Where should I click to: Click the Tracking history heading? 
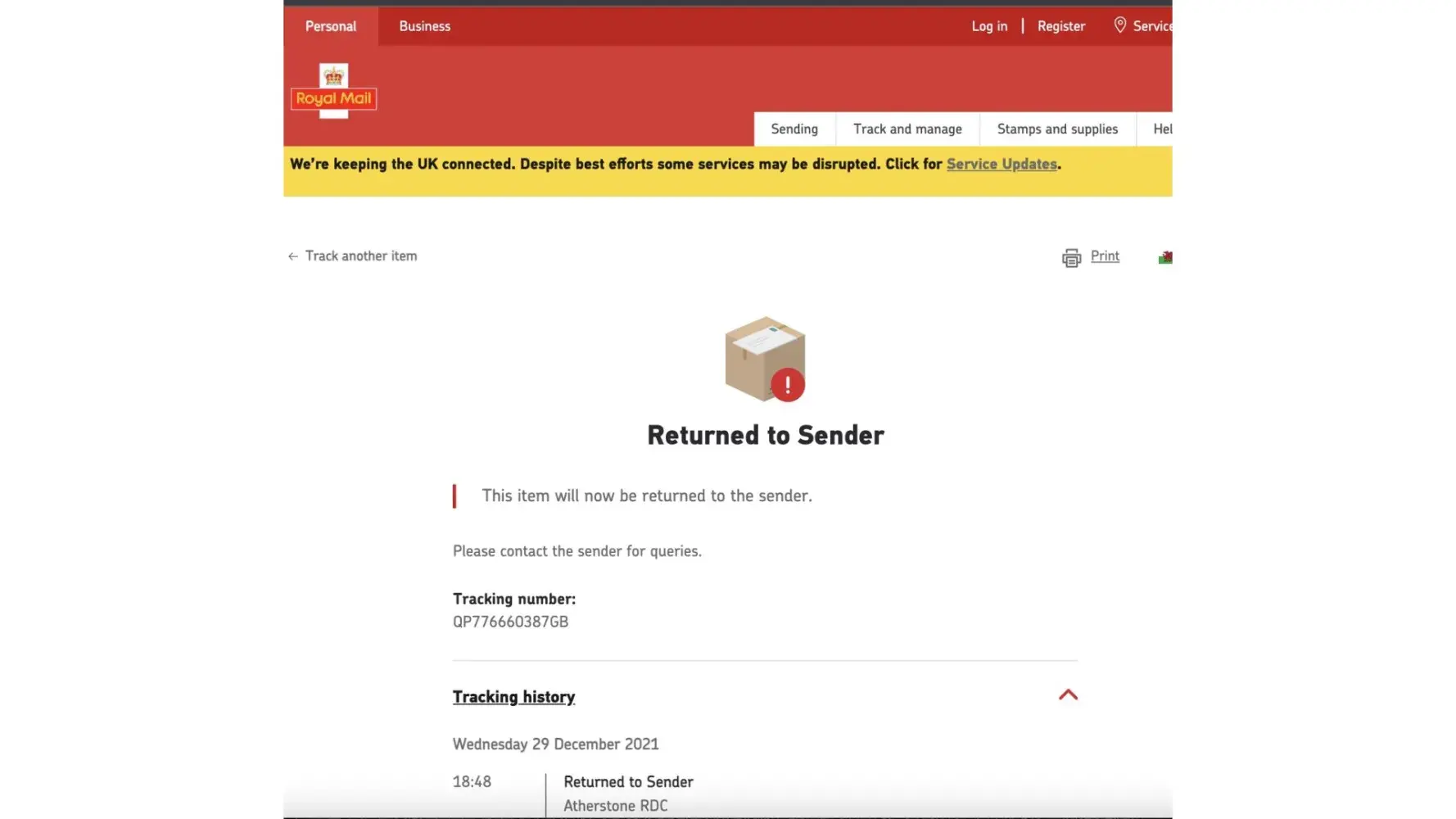[x=513, y=697]
